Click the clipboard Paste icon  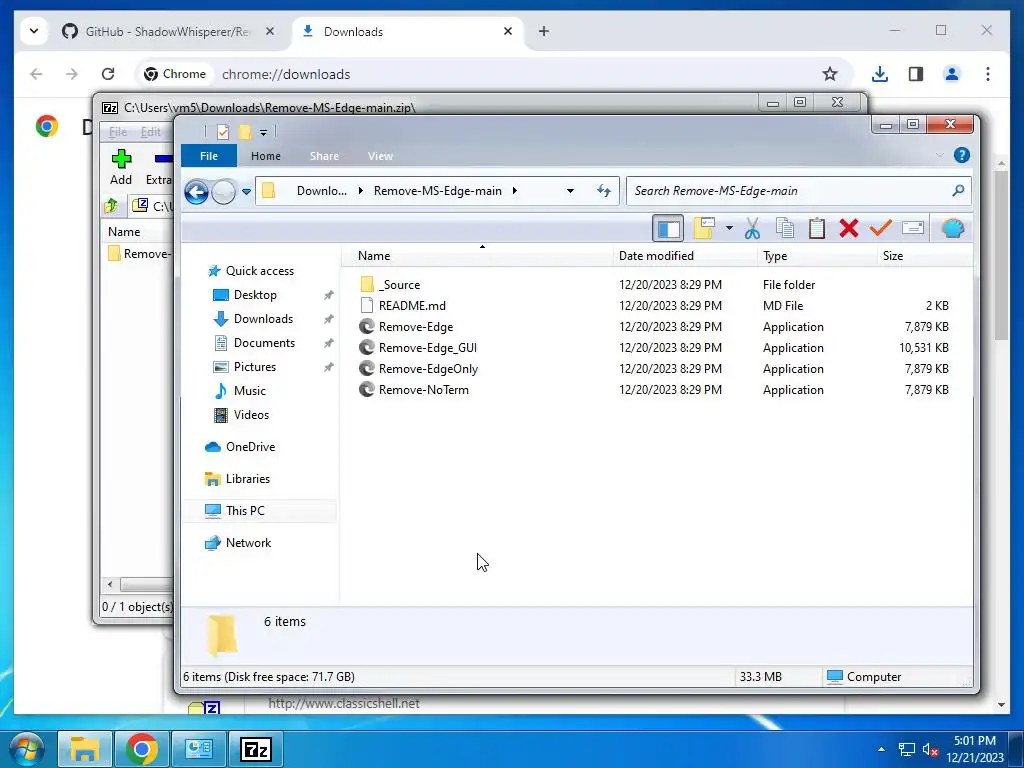[x=816, y=228]
